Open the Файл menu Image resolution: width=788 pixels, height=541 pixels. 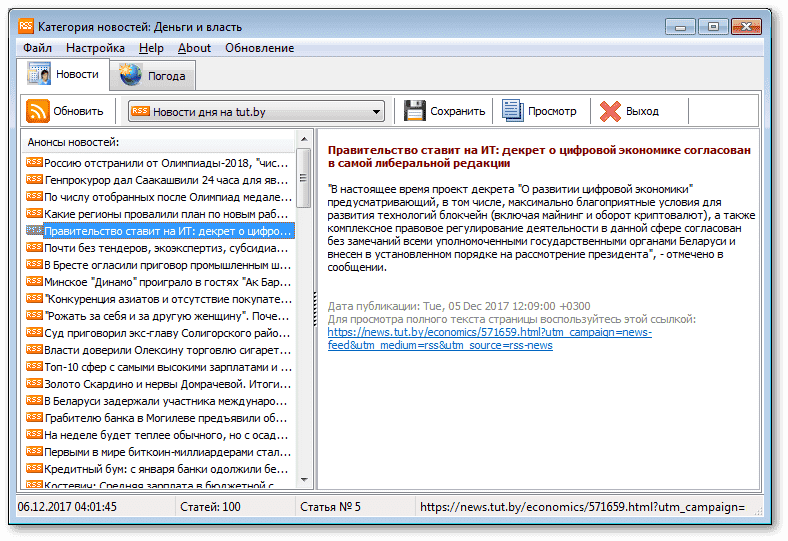coord(37,48)
